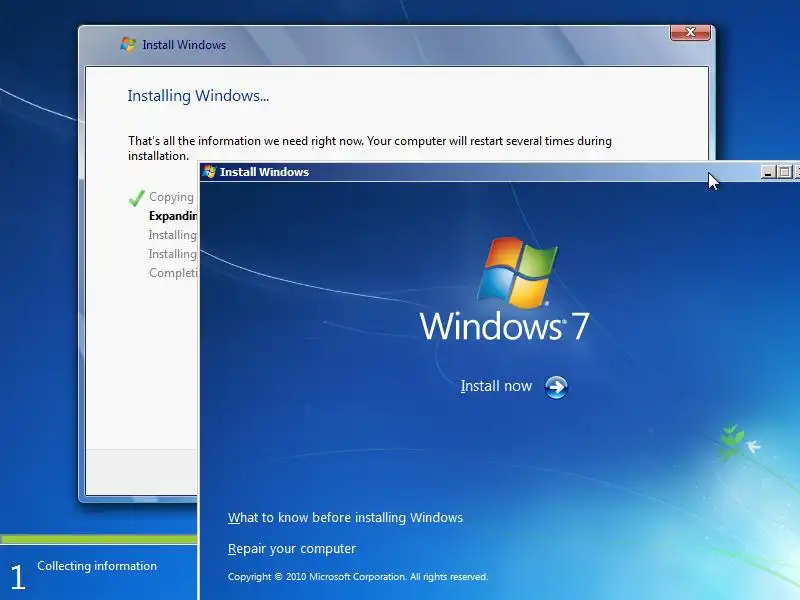
Task: Click the green checkmark next to Copying
Action: pyautogui.click(x=137, y=198)
